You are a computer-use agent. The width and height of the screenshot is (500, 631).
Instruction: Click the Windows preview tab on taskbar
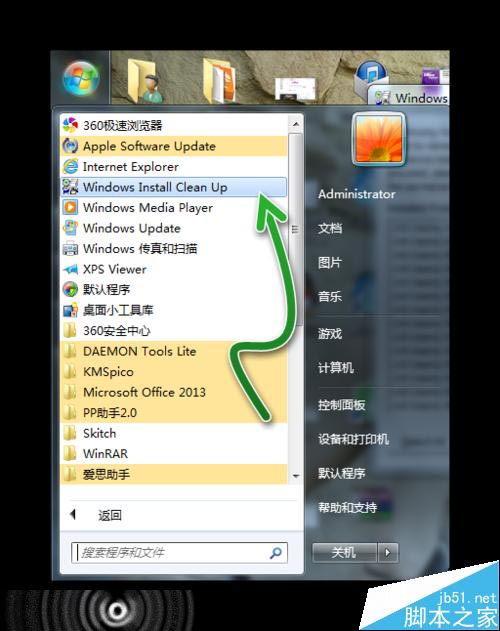(409, 97)
